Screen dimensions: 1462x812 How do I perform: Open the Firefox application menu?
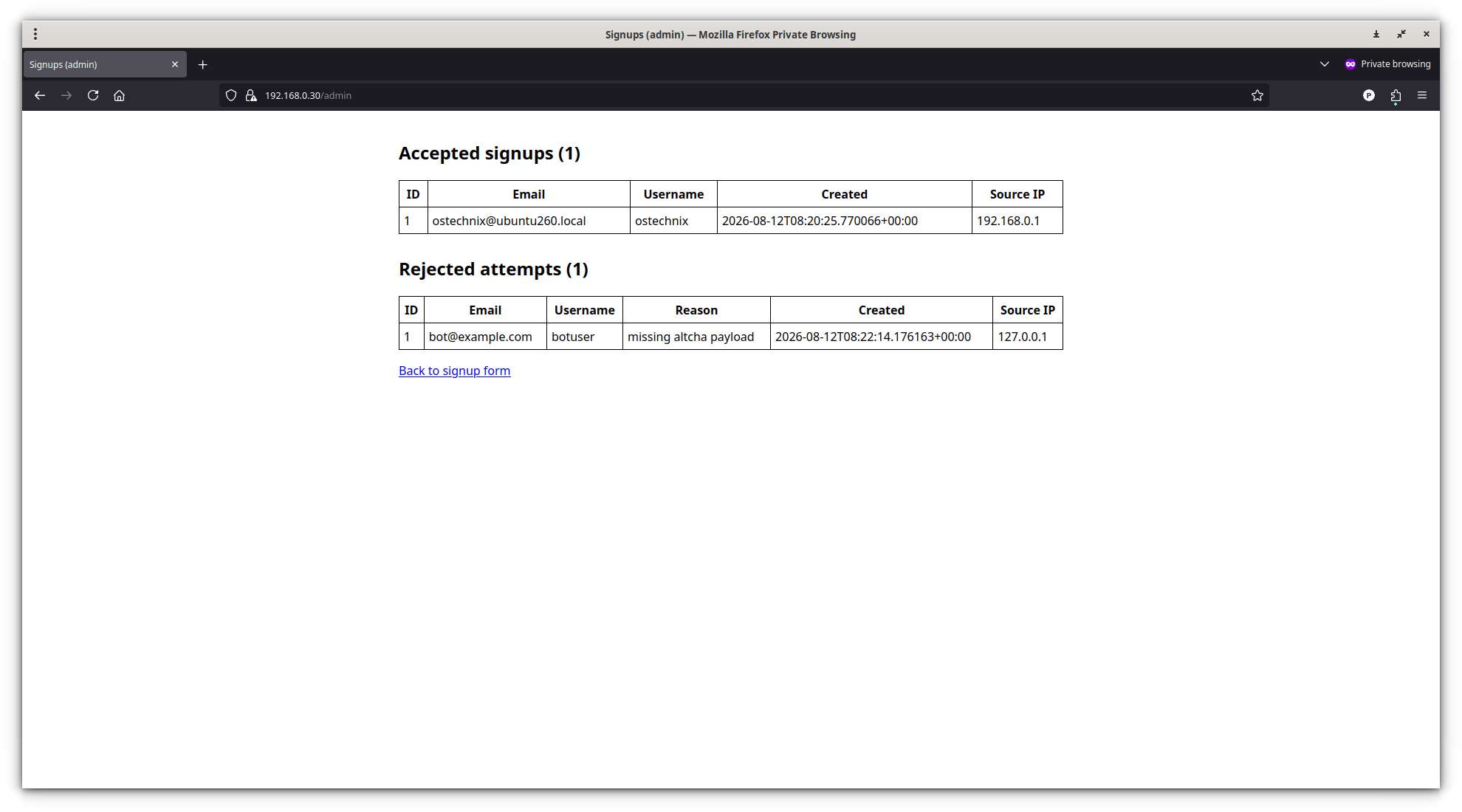pyautogui.click(x=1422, y=95)
